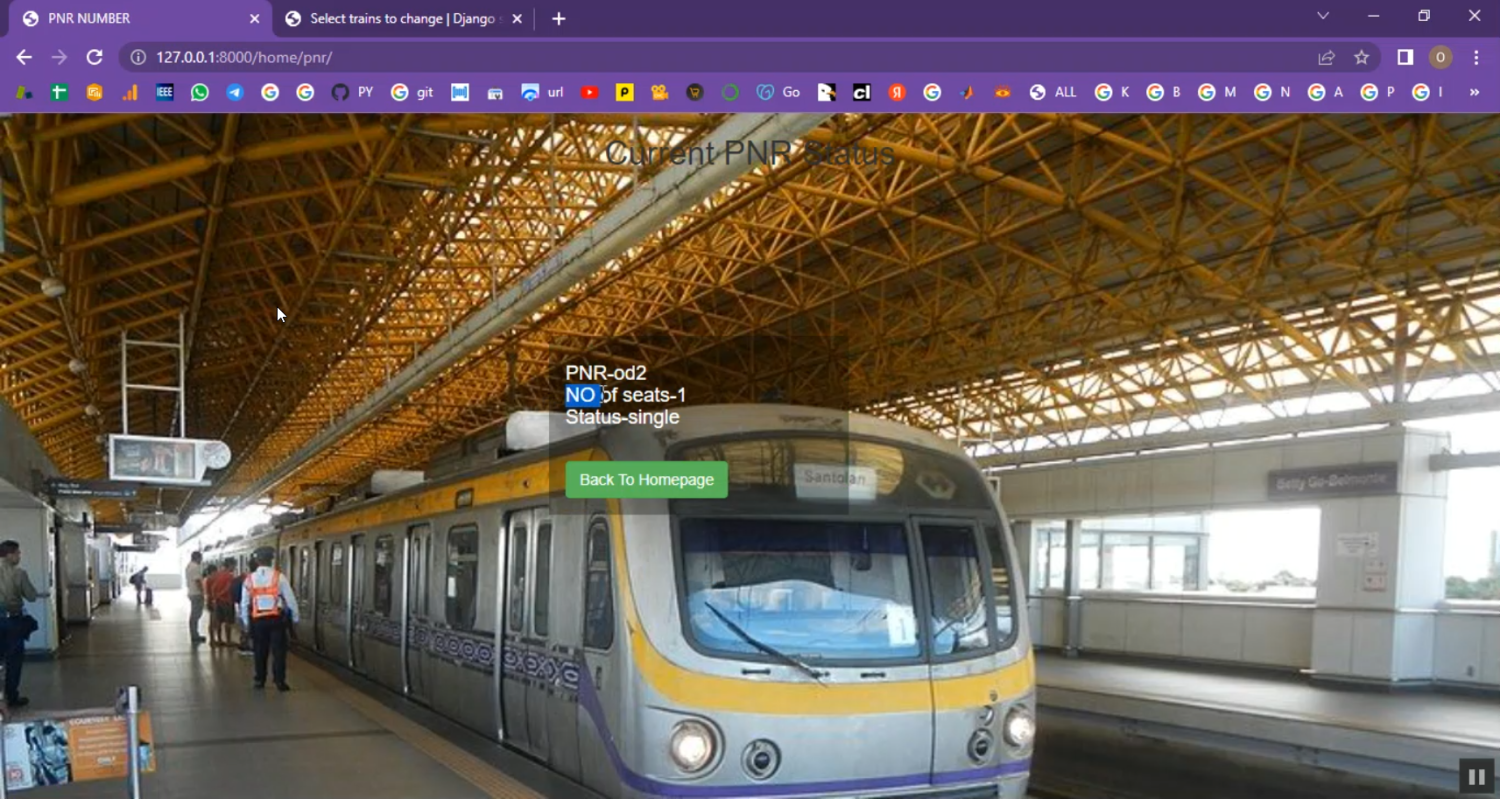
Task: Click the YouTube bookmark icon
Action: click(589, 92)
